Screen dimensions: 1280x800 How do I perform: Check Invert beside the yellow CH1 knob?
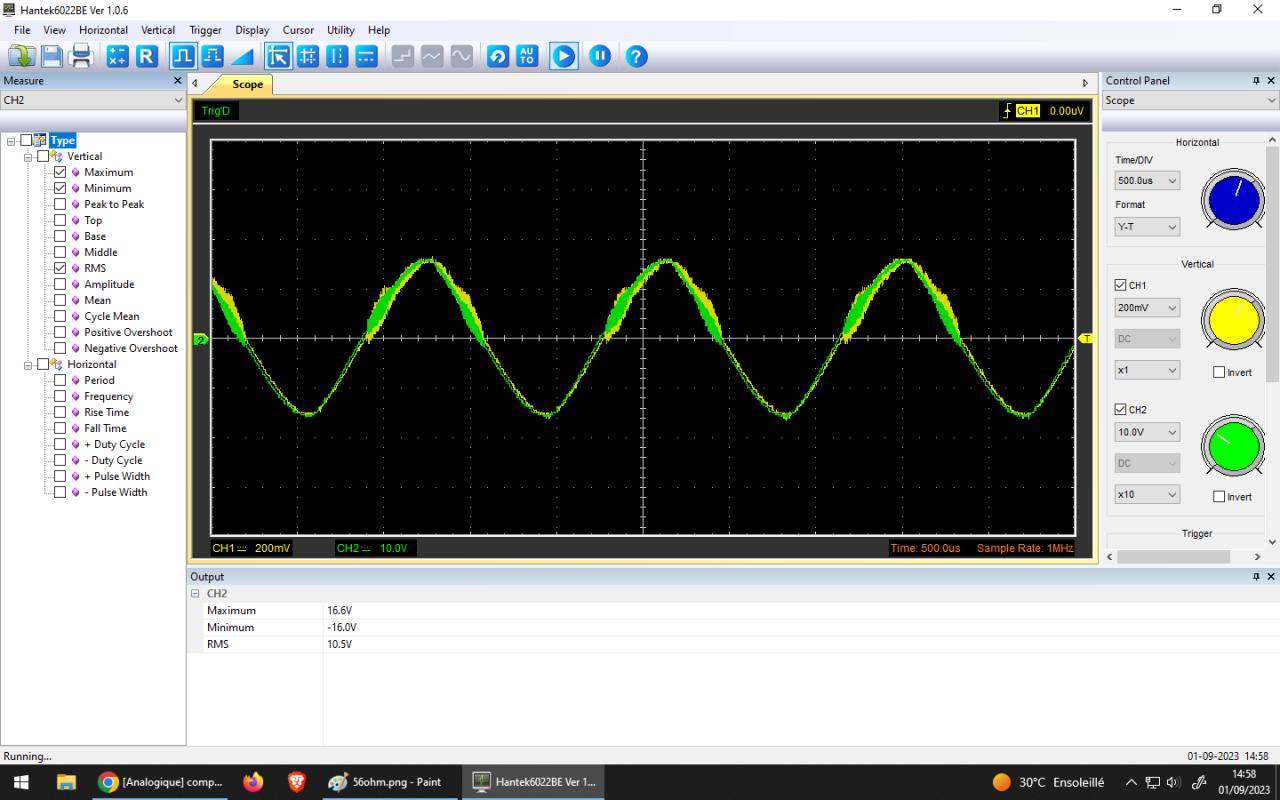1218,372
